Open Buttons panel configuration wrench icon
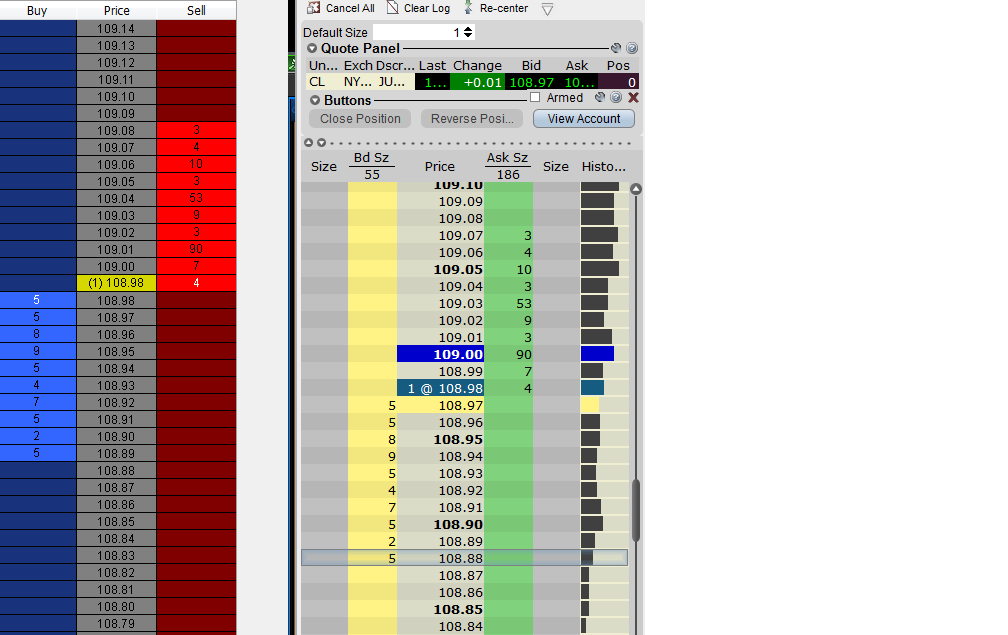This screenshot has height=635, width=1008. pyautogui.click(x=600, y=98)
